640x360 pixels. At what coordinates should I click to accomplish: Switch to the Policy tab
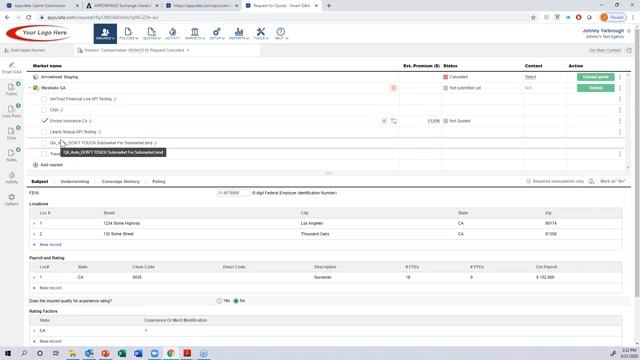point(159,181)
